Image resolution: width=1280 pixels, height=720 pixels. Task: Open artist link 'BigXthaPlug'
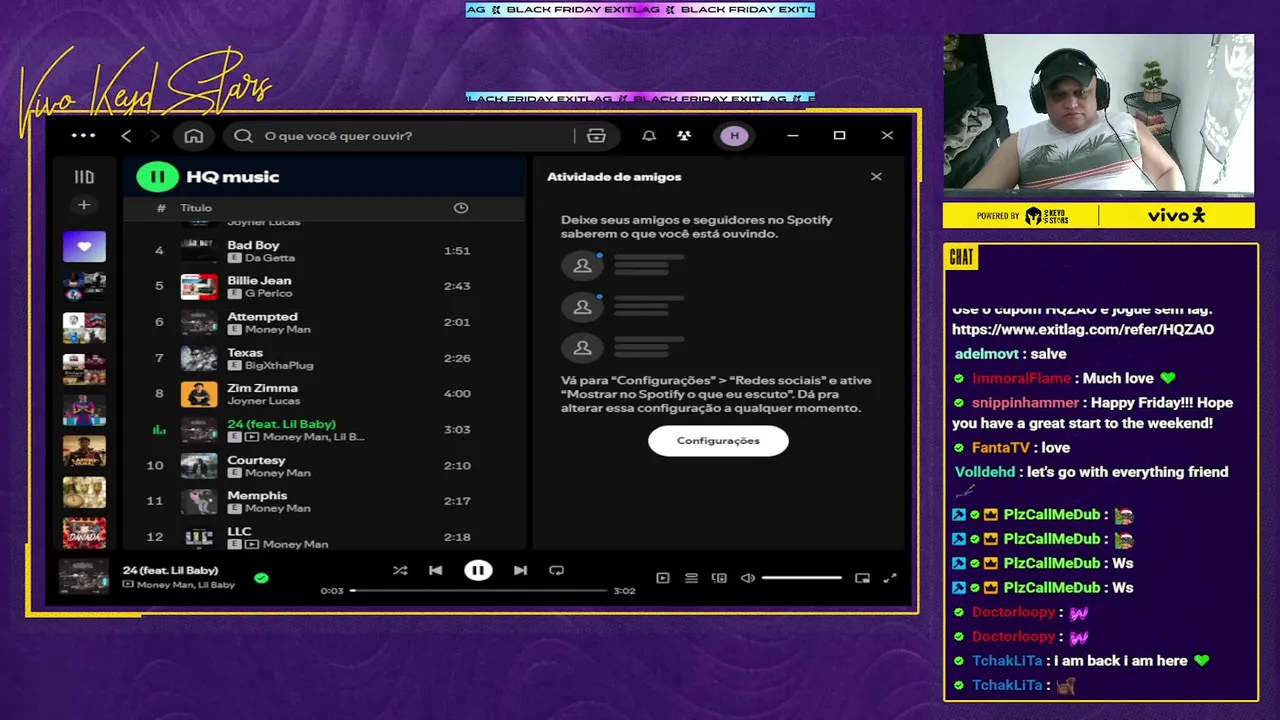pyautogui.click(x=279, y=366)
